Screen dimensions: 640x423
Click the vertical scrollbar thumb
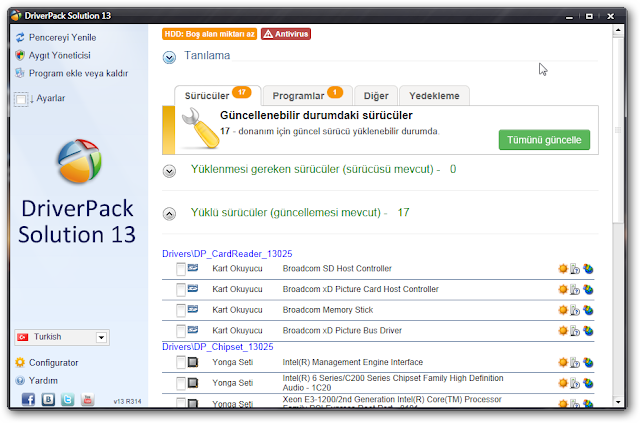tap(618, 131)
